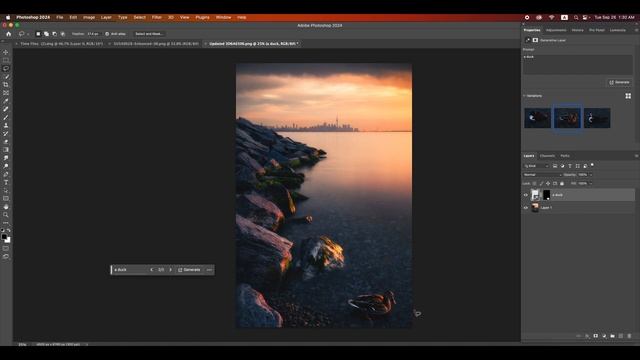Switch to the History panel tab
The image size is (640, 360).
click(x=578, y=30)
